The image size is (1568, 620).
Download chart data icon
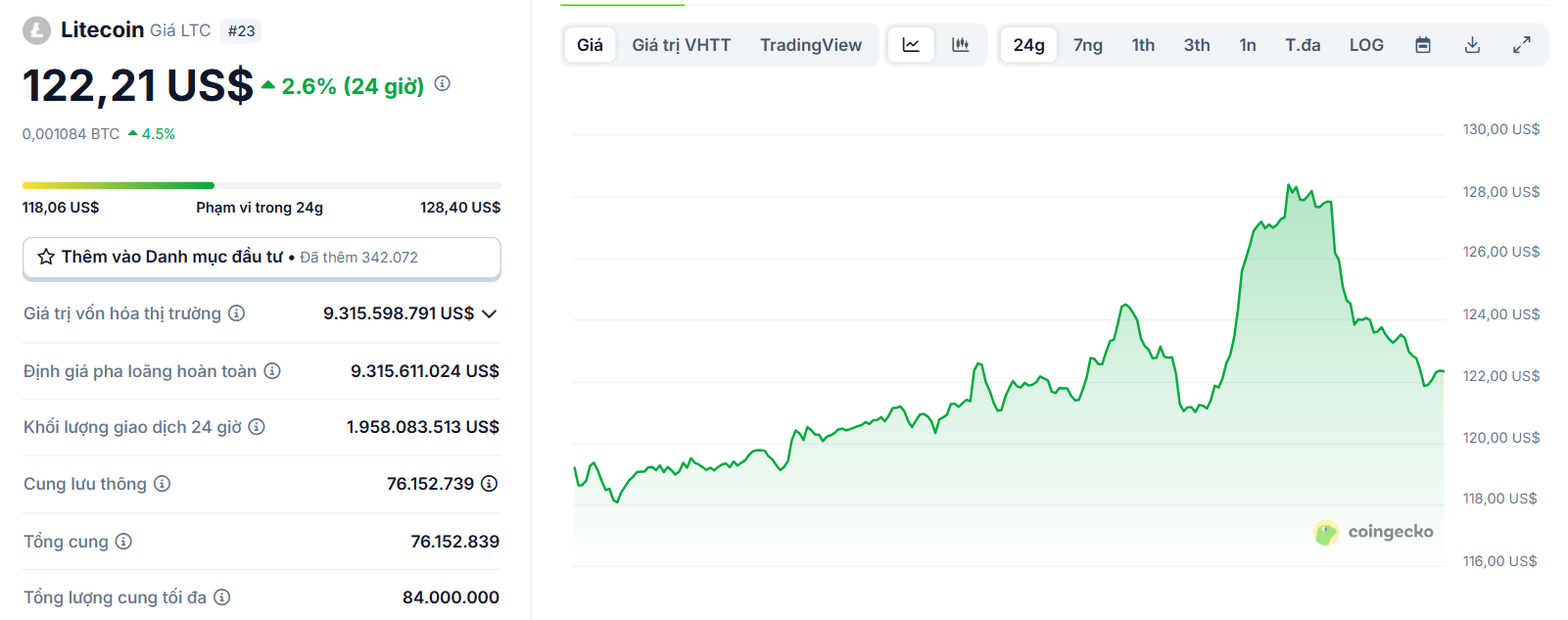click(x=1472, y=45)
